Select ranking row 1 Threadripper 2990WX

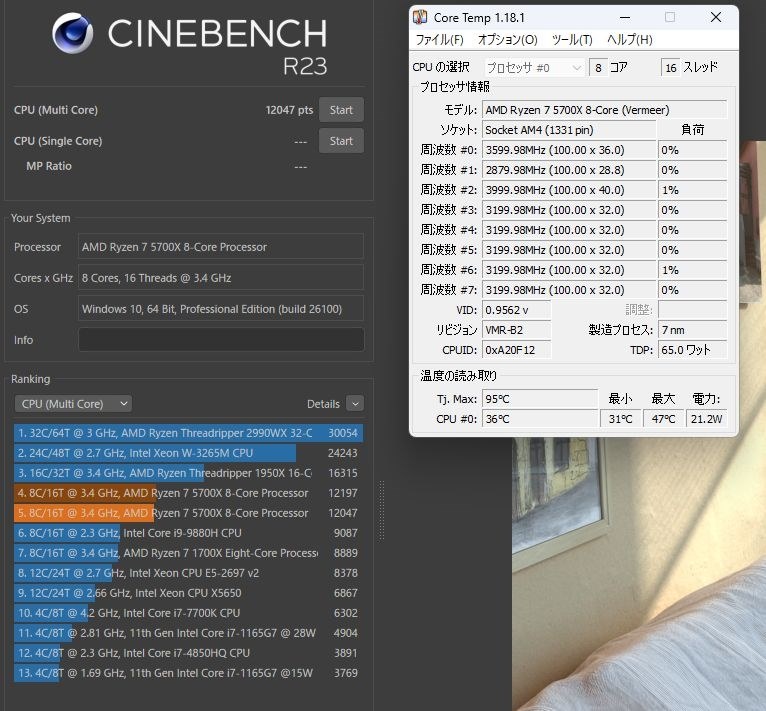[x=188, y=433]
